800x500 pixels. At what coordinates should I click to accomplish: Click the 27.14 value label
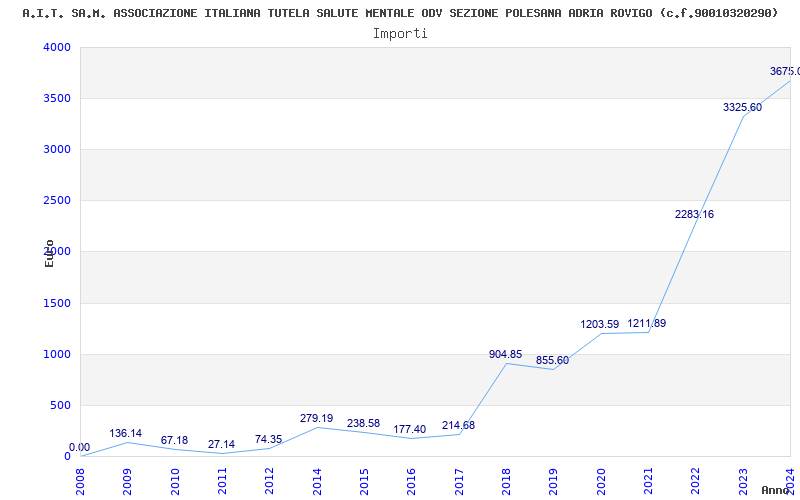220,444
